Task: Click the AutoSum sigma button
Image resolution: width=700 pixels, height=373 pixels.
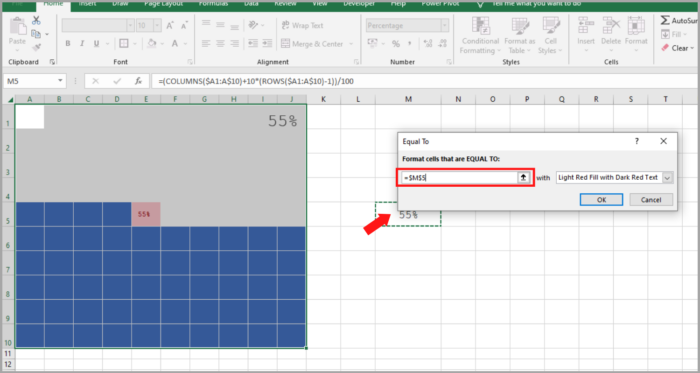Action: coord(679,21)
